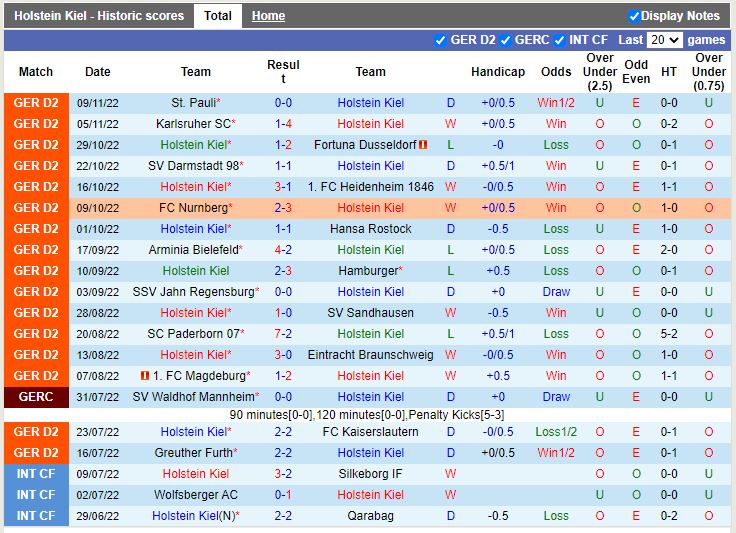Open the 3-1 score versus Heidenheim
736x533 pixels.
(283, 187)
